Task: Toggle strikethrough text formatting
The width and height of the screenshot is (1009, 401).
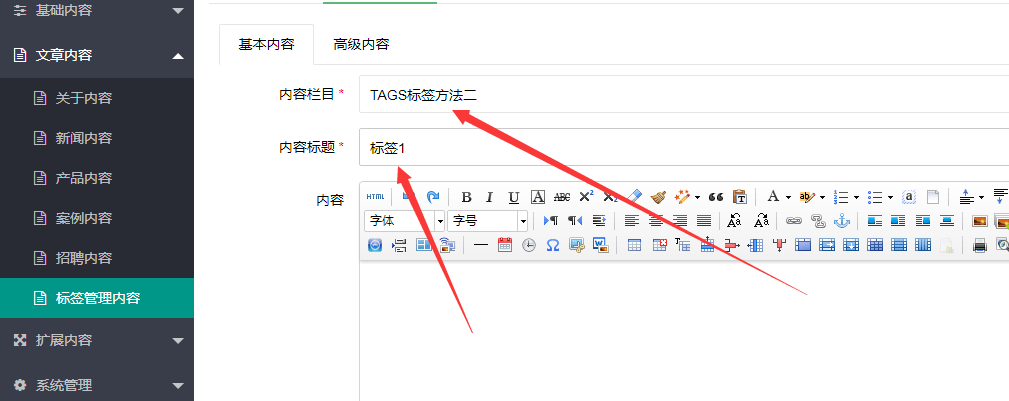Action: (562, 197)
